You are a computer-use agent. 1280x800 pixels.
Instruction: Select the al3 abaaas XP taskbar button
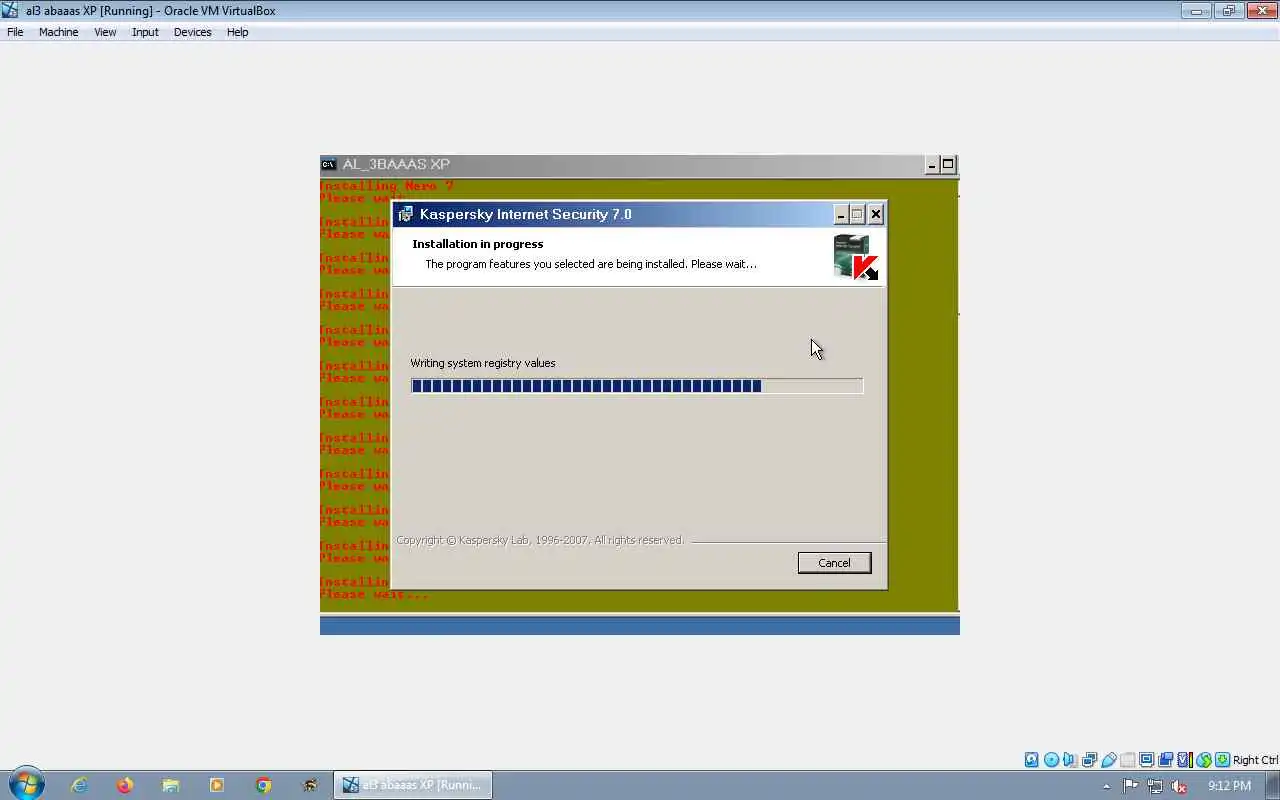pyautogui.click(x=412, y=785)
